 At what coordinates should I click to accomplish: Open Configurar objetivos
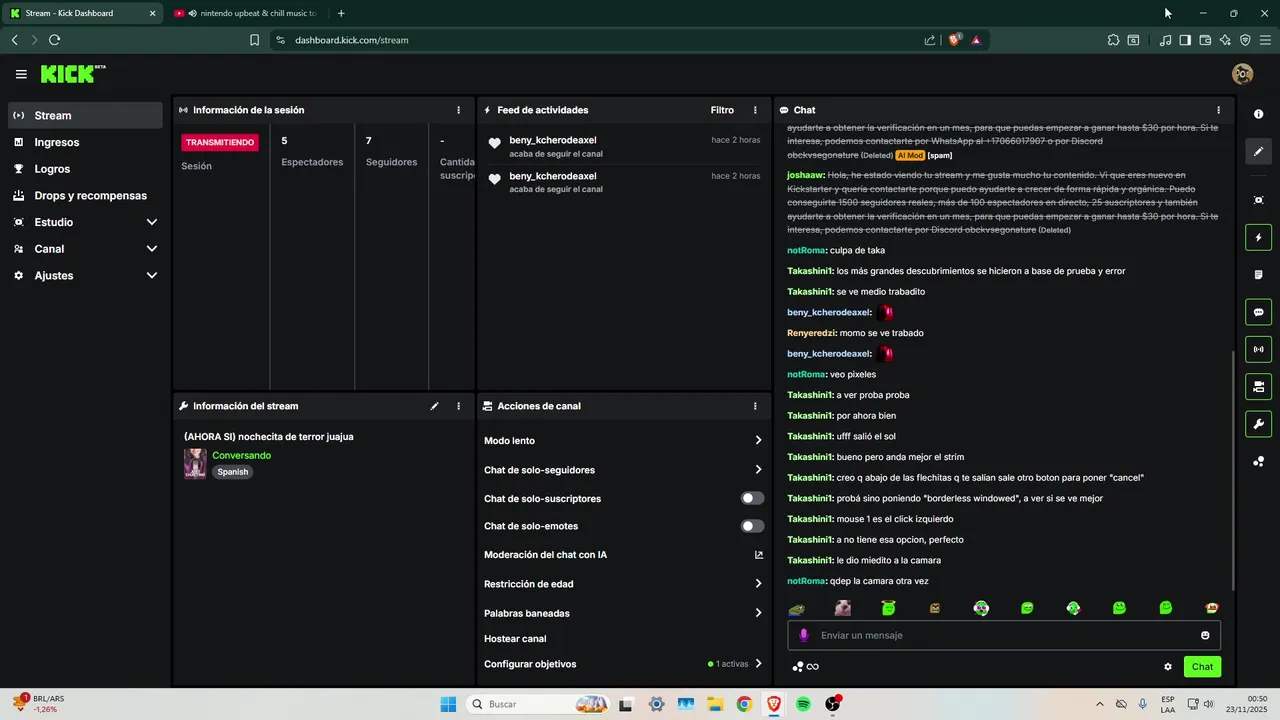pos(624,664)
